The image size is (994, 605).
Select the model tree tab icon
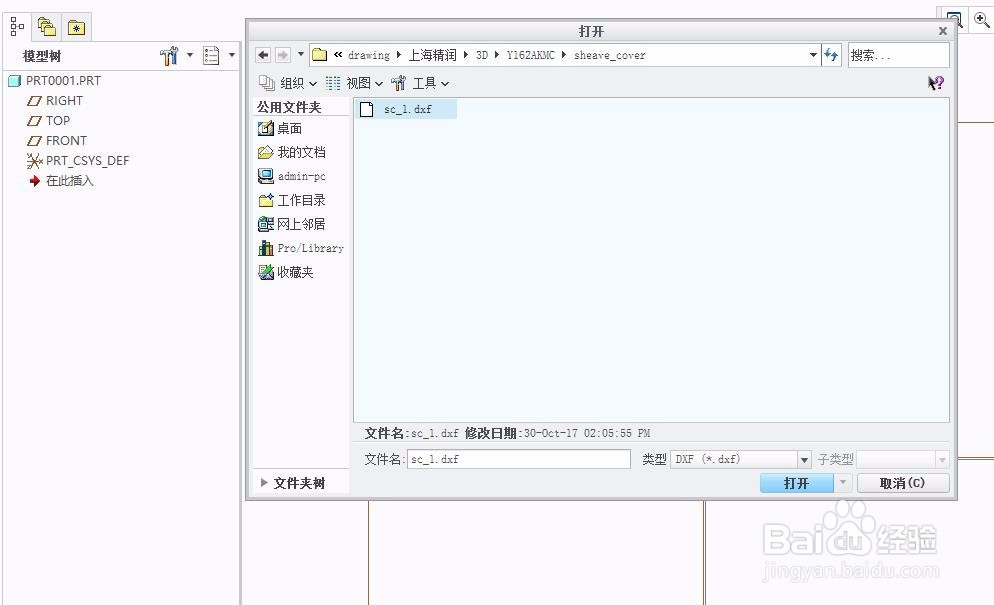tap(15, 26)
